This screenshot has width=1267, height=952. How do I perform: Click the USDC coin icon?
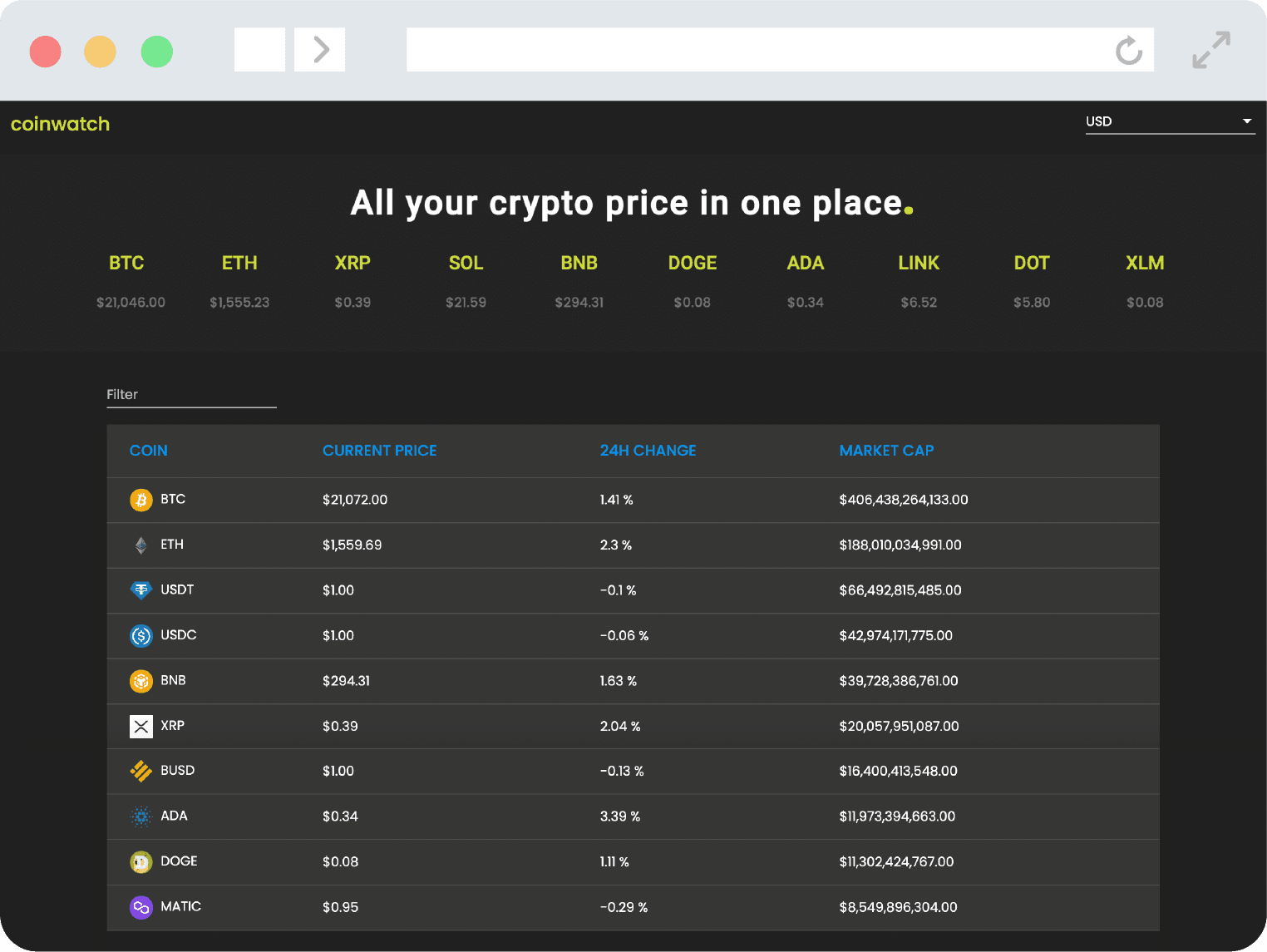pyautogui.click(x=141, y=636)
